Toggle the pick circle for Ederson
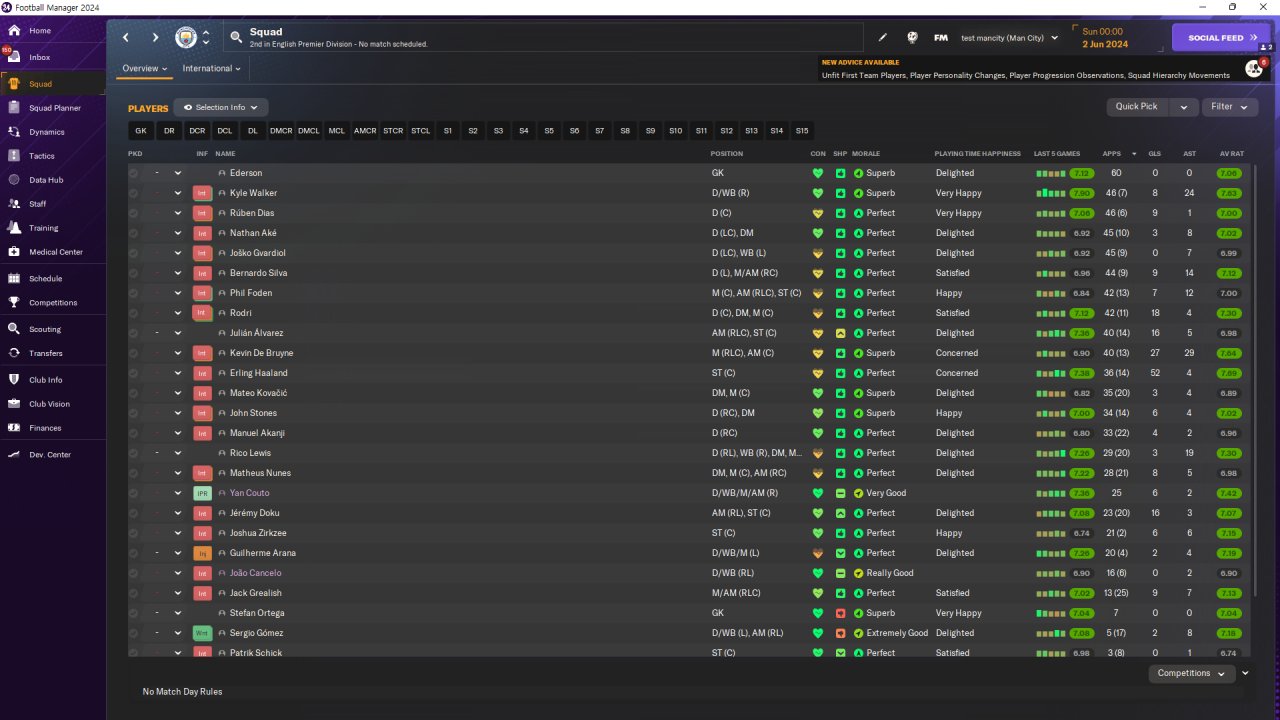The width and height of the screenshot is (1280, 720). point(134,173)
